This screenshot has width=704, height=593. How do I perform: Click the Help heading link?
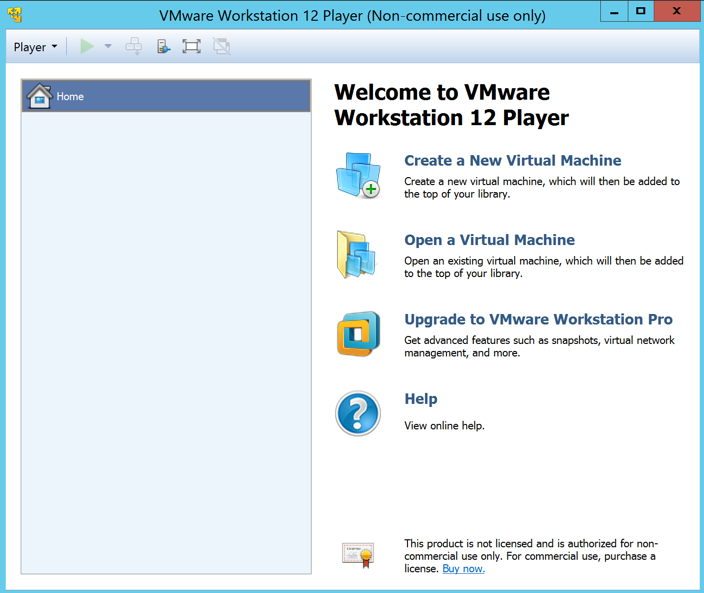pyautogui.click(x=421, y=399)
